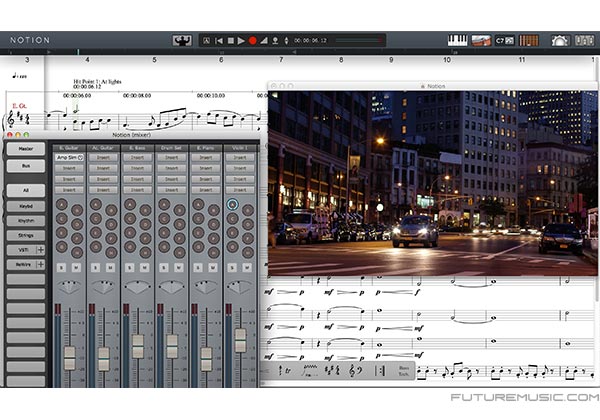Select the Hit Point 1 text label

coord(97,81)
